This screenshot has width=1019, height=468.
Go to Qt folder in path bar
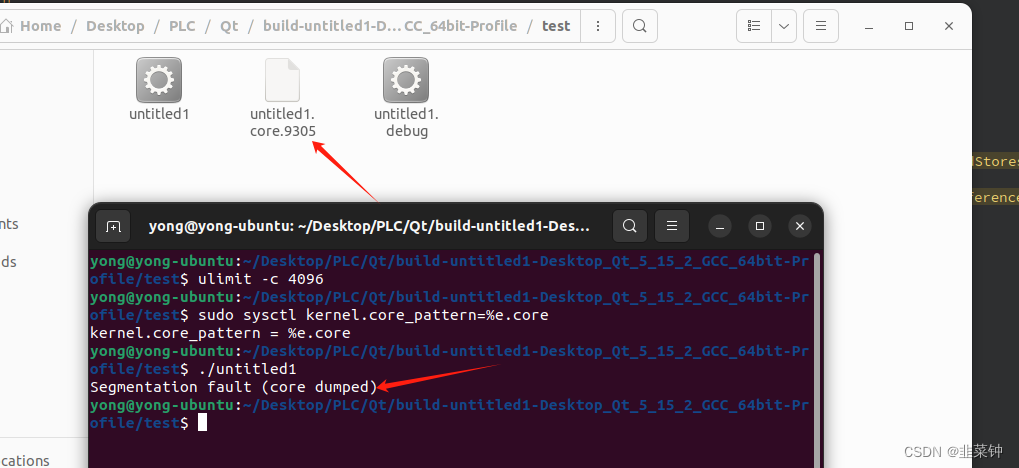coord(229,26)
